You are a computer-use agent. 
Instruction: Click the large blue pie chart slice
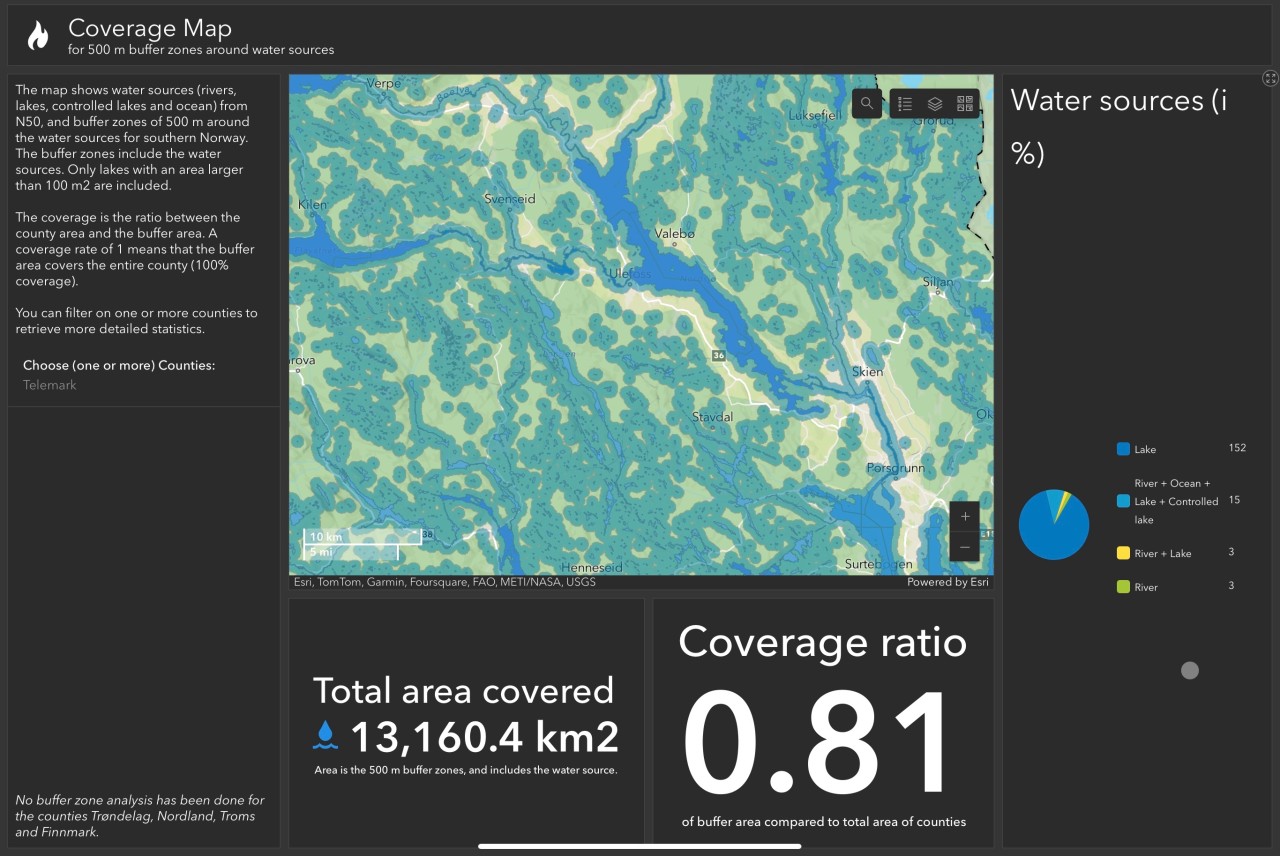tap(1048, 530)
